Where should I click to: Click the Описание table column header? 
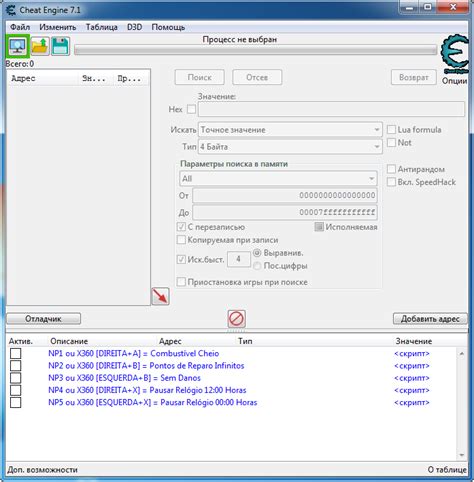[x=69, y=341]
